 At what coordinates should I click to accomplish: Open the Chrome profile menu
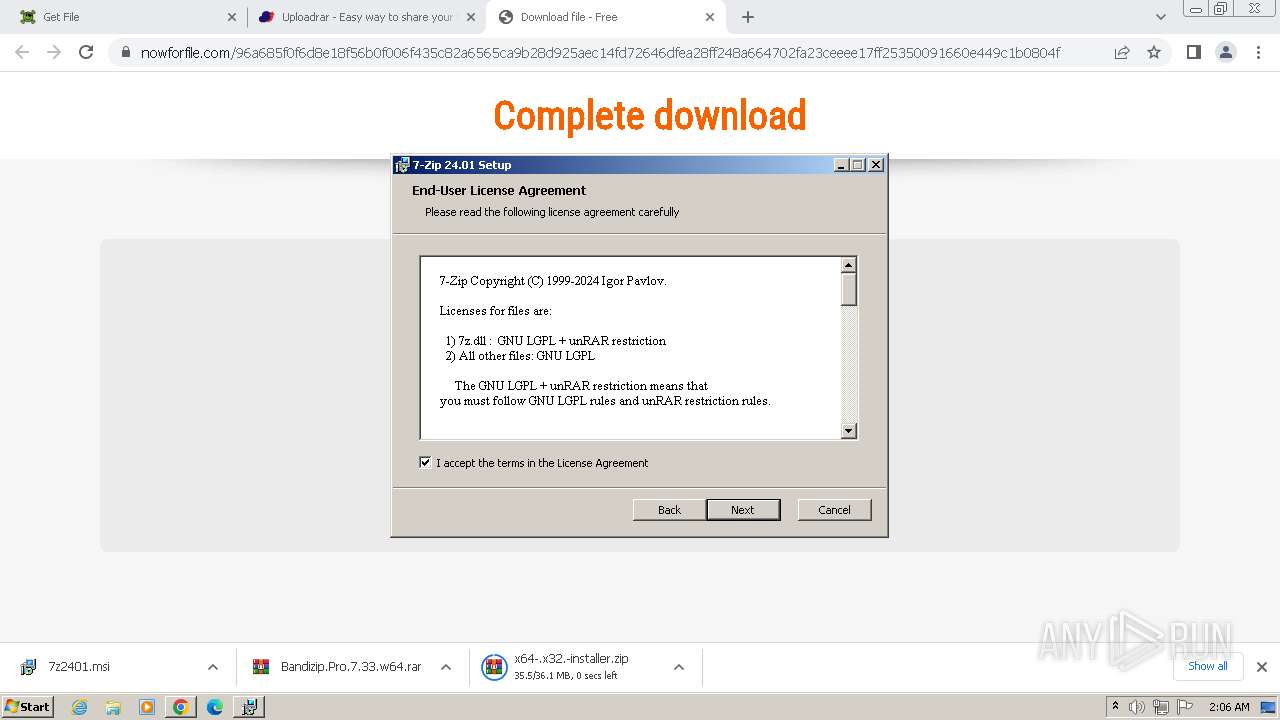[x=1226, y=52]
